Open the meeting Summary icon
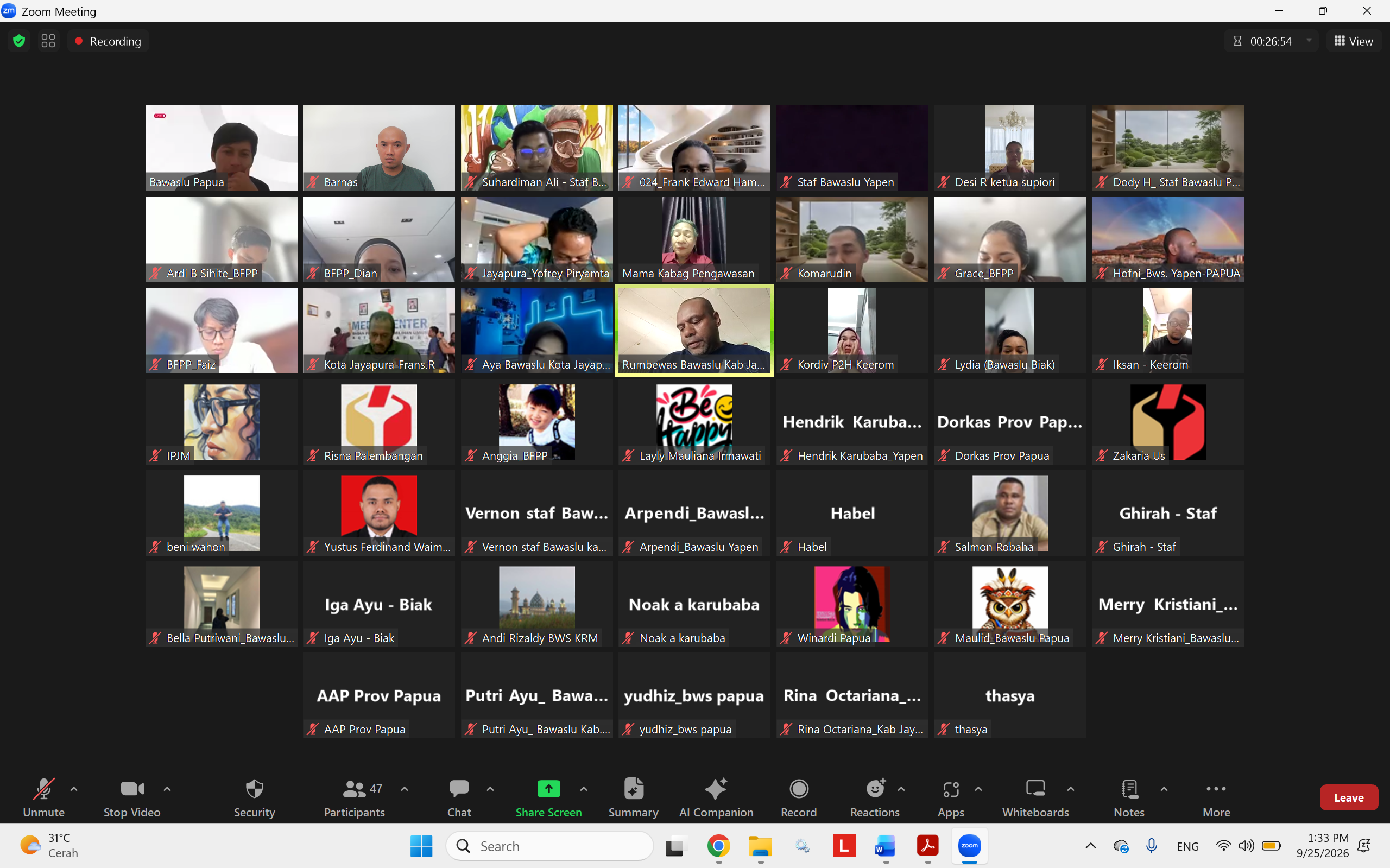This screenshot has width=1390, height=868. (x=633, y=789)
